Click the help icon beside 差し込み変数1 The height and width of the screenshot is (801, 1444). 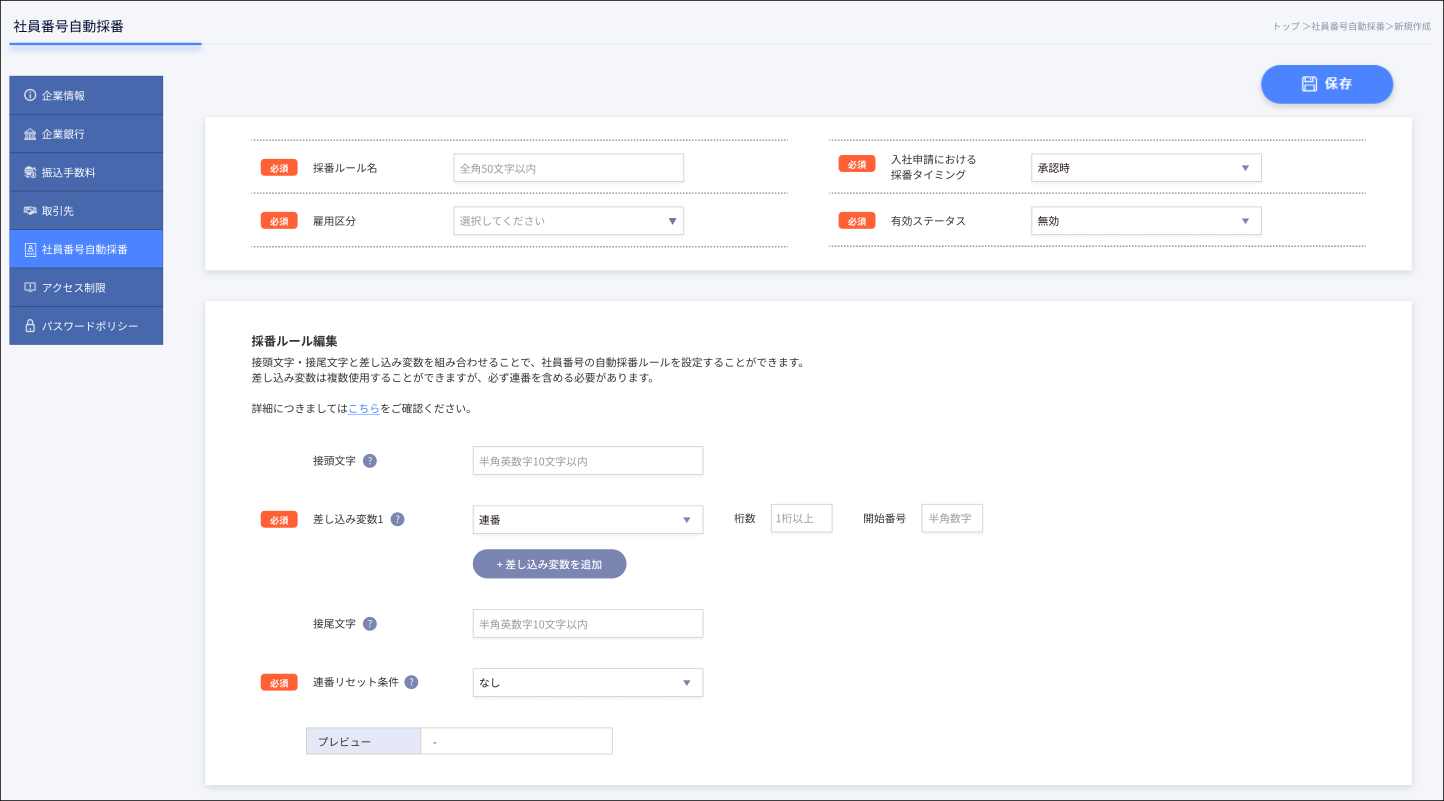(x=398, y=519)
